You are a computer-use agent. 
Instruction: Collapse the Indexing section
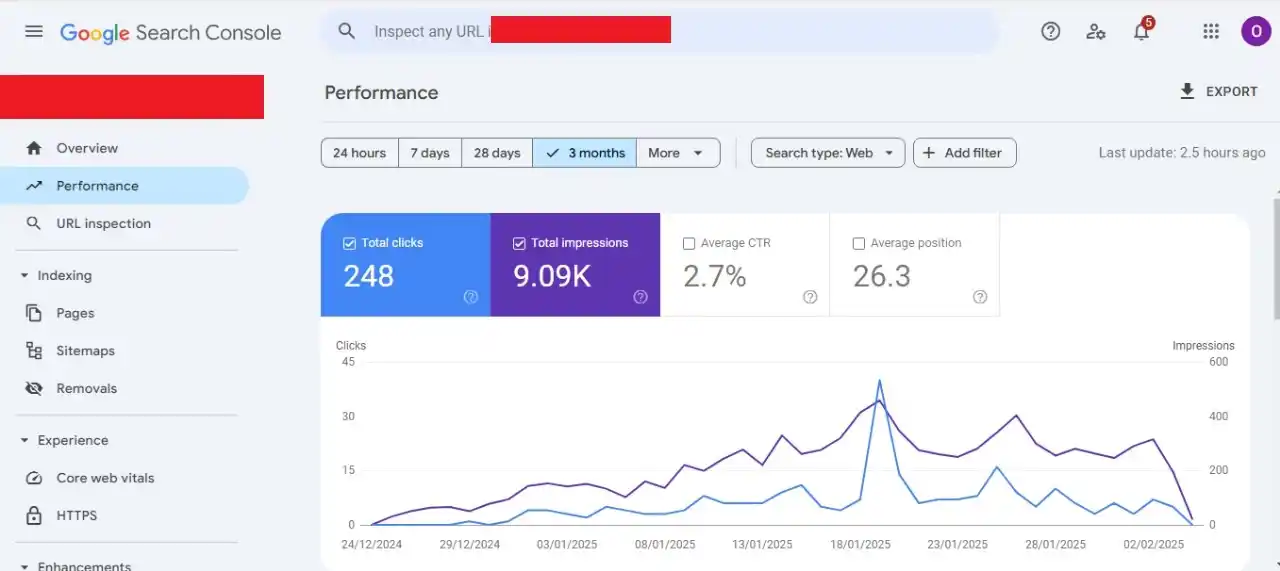25,276
